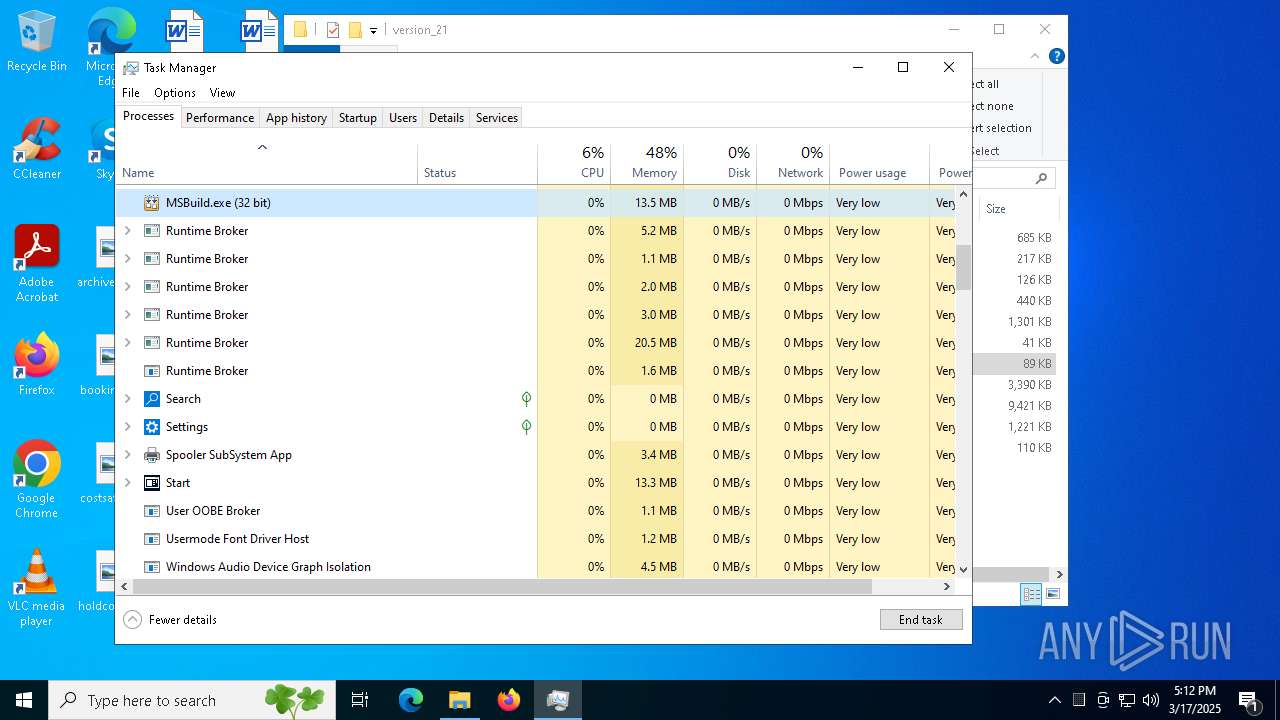The image size is (1280, 720).
Task: Click the Status column header
Action: tap(478, 165)
